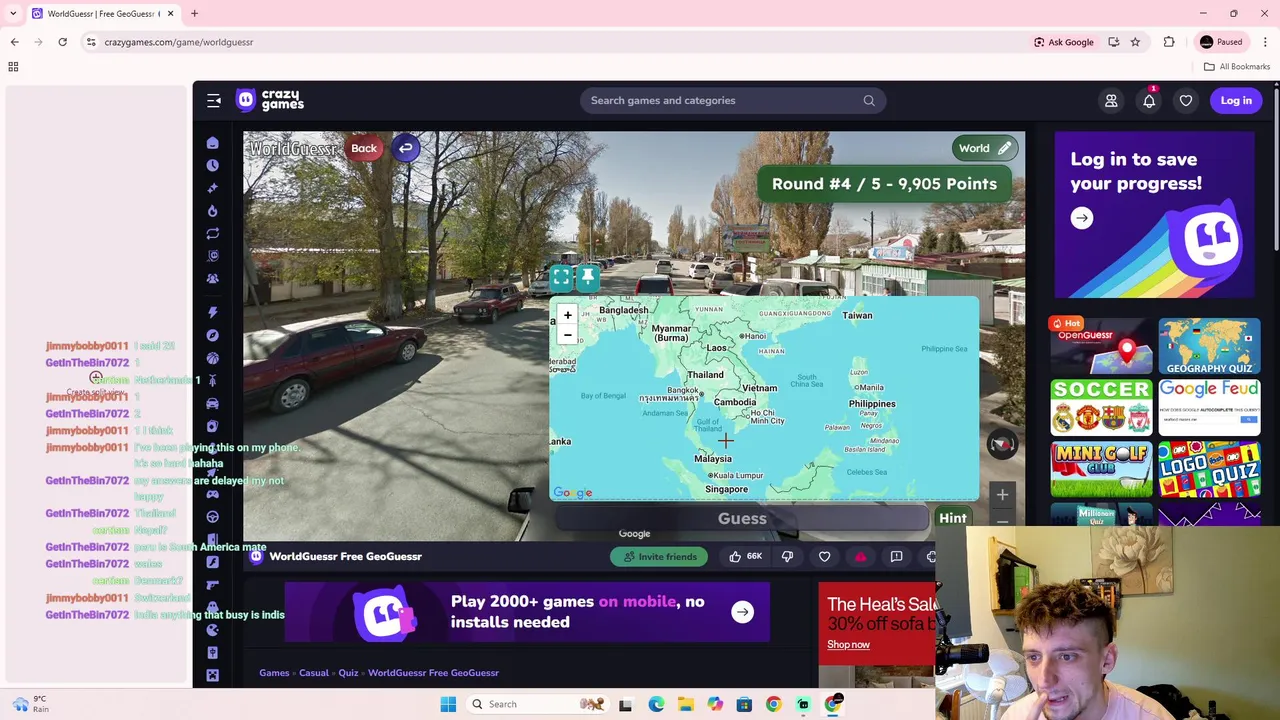This screenshot has width=1280, height=720.
Task: Open the Paused profile button
Action: (x=1221, y=42)
